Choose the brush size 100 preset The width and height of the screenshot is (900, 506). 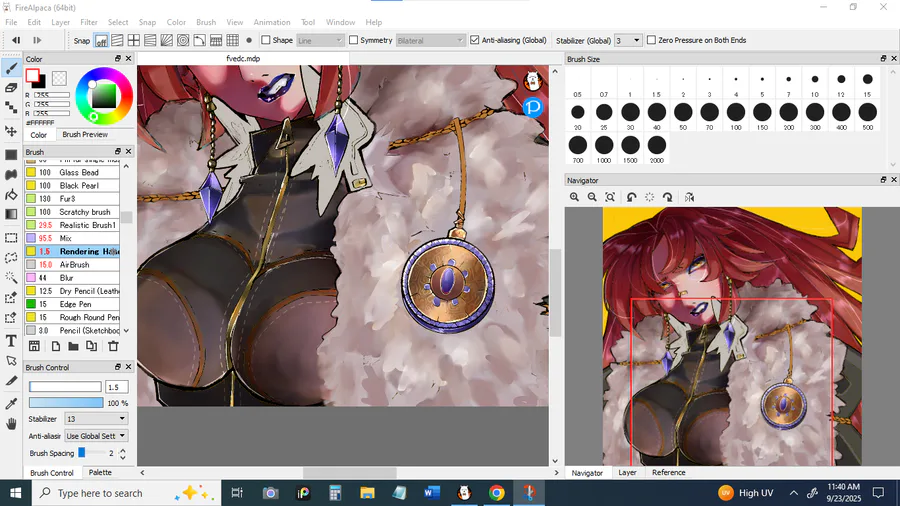[736, 115]
